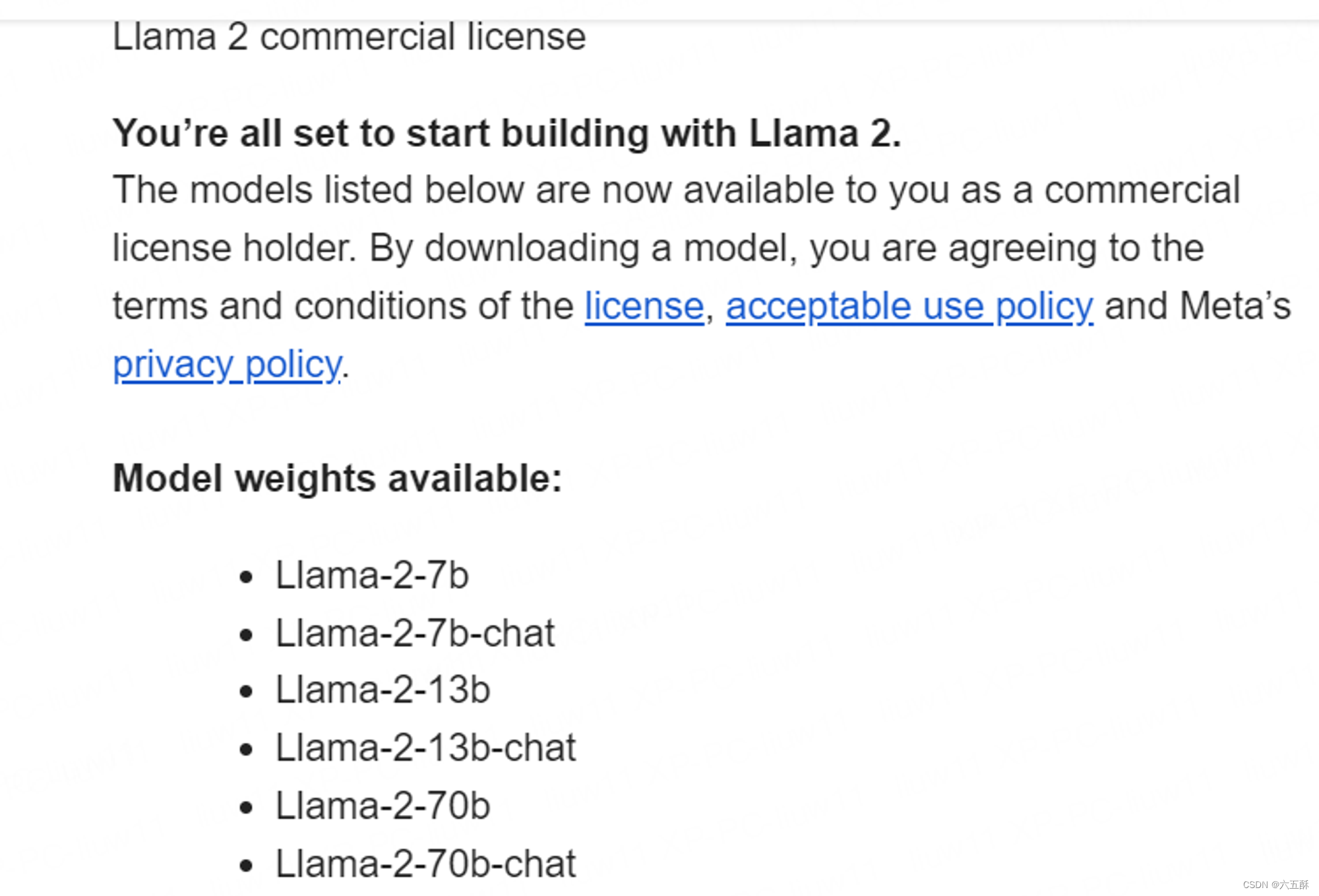Click the Llama 2 commercial license title

tap(349, 37)
